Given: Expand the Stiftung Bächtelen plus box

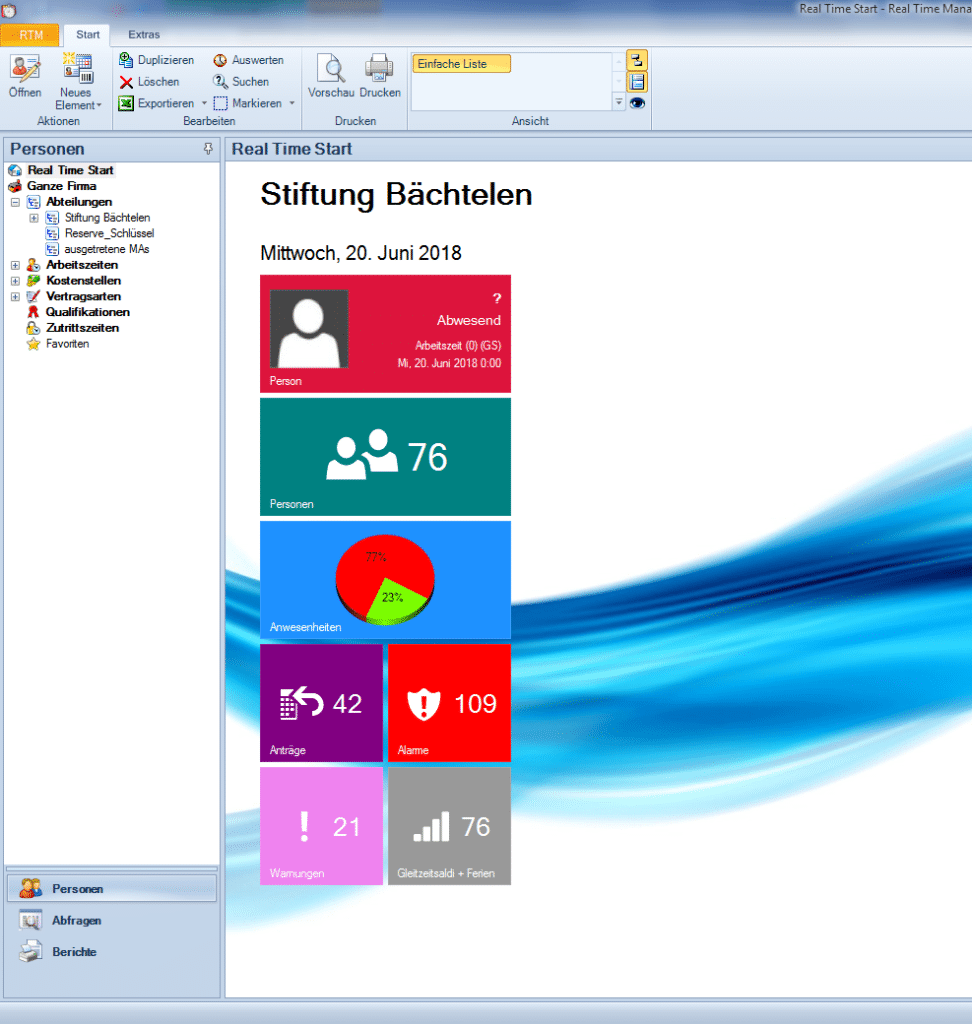Looking at the screenshot, I should pos(34,218).
